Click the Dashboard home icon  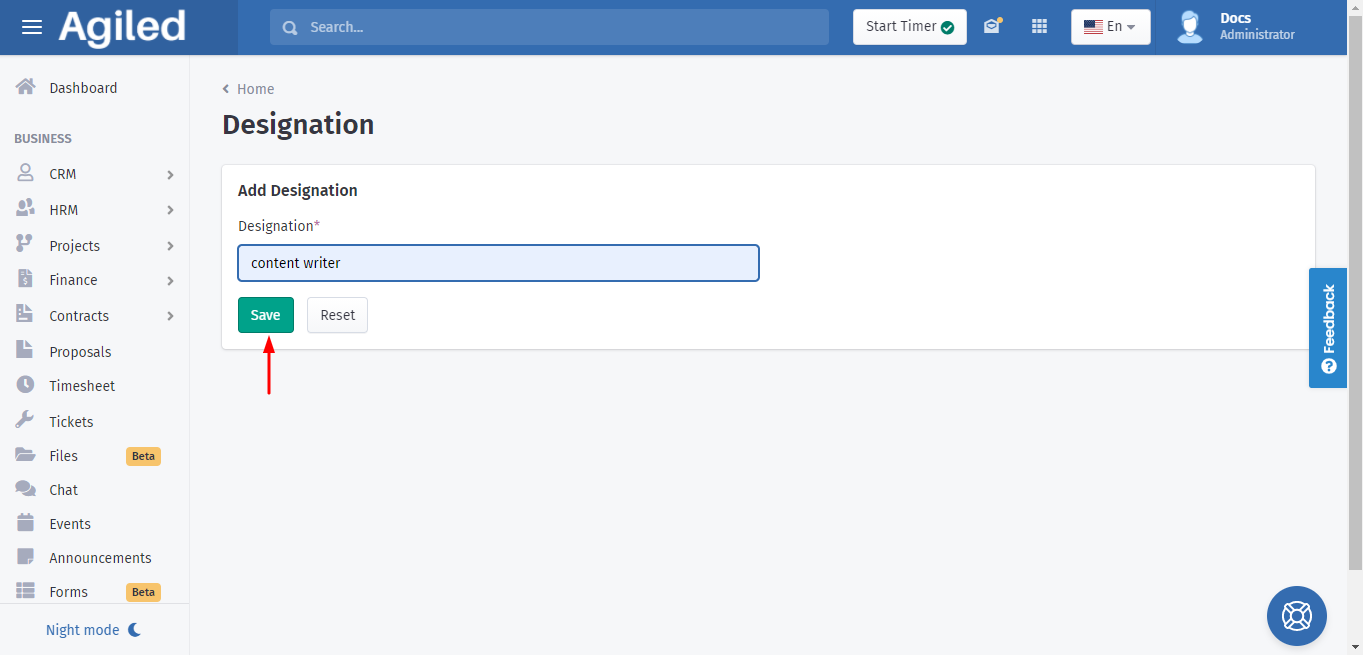(x=26, y=87)
